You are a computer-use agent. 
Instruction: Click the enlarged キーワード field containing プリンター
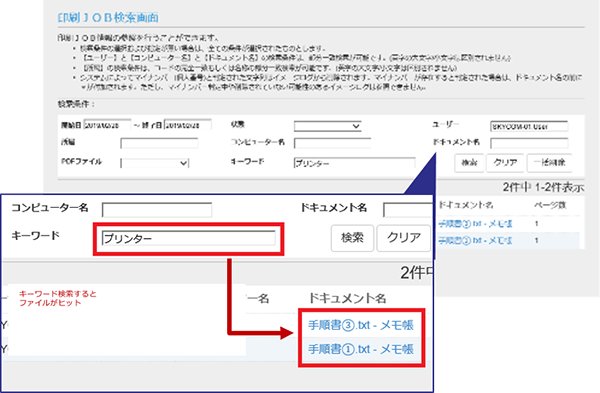pyautogui.click(x=188, y=238)
